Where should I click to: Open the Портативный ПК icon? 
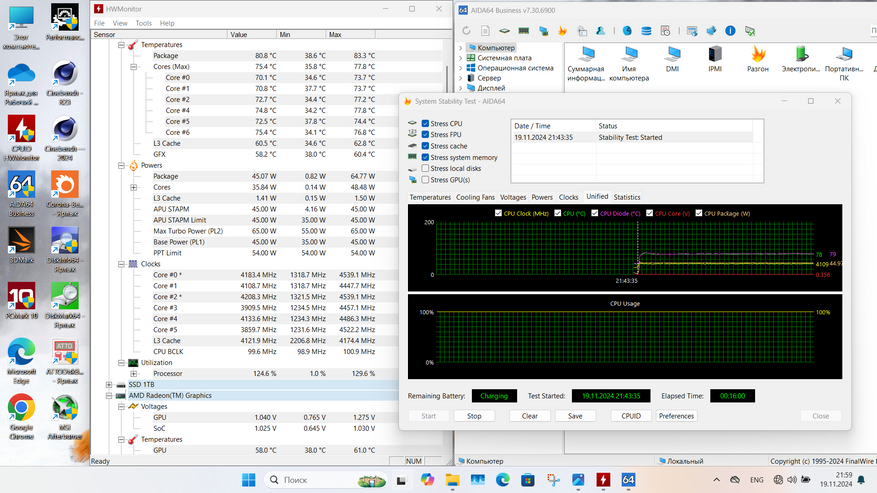point(844,64)
